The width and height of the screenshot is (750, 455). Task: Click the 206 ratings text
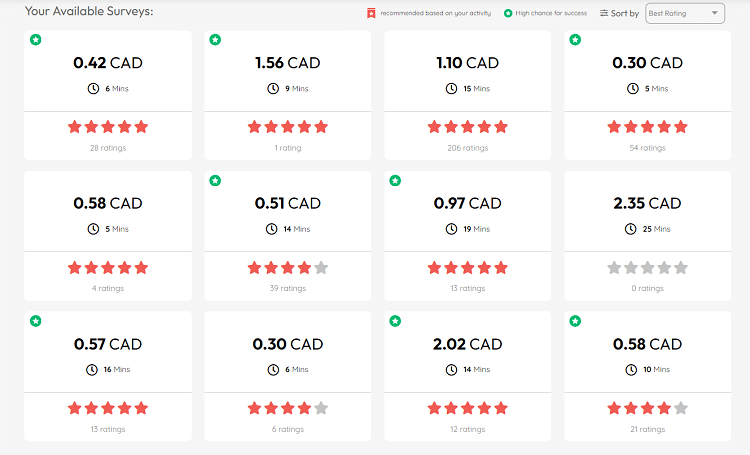pos(467,148)
